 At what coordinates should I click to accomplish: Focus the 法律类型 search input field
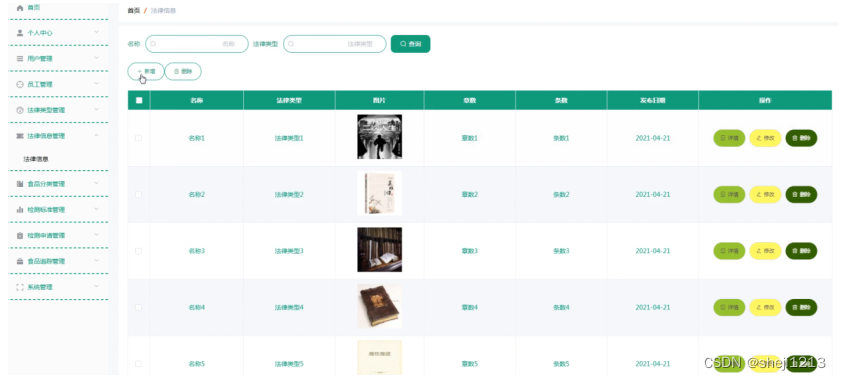(x=335, y=44)
